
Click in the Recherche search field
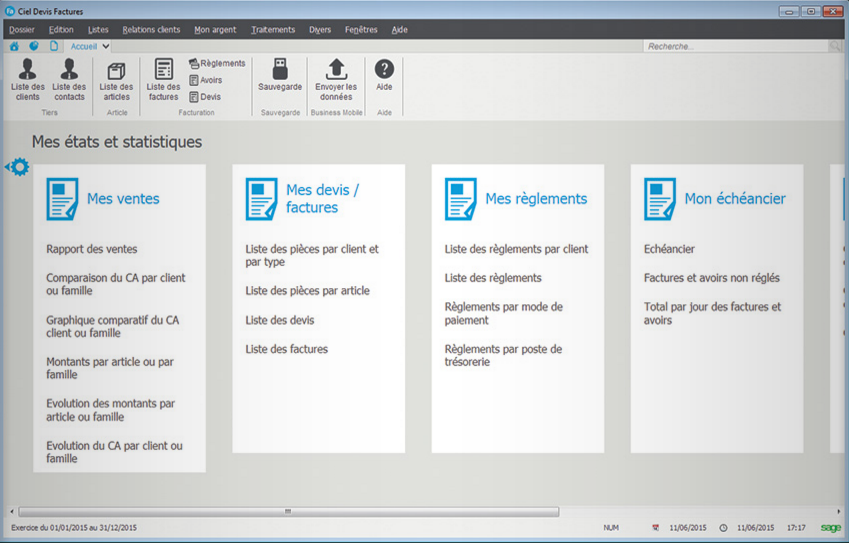pyautogui.click(x=736, y=47)
